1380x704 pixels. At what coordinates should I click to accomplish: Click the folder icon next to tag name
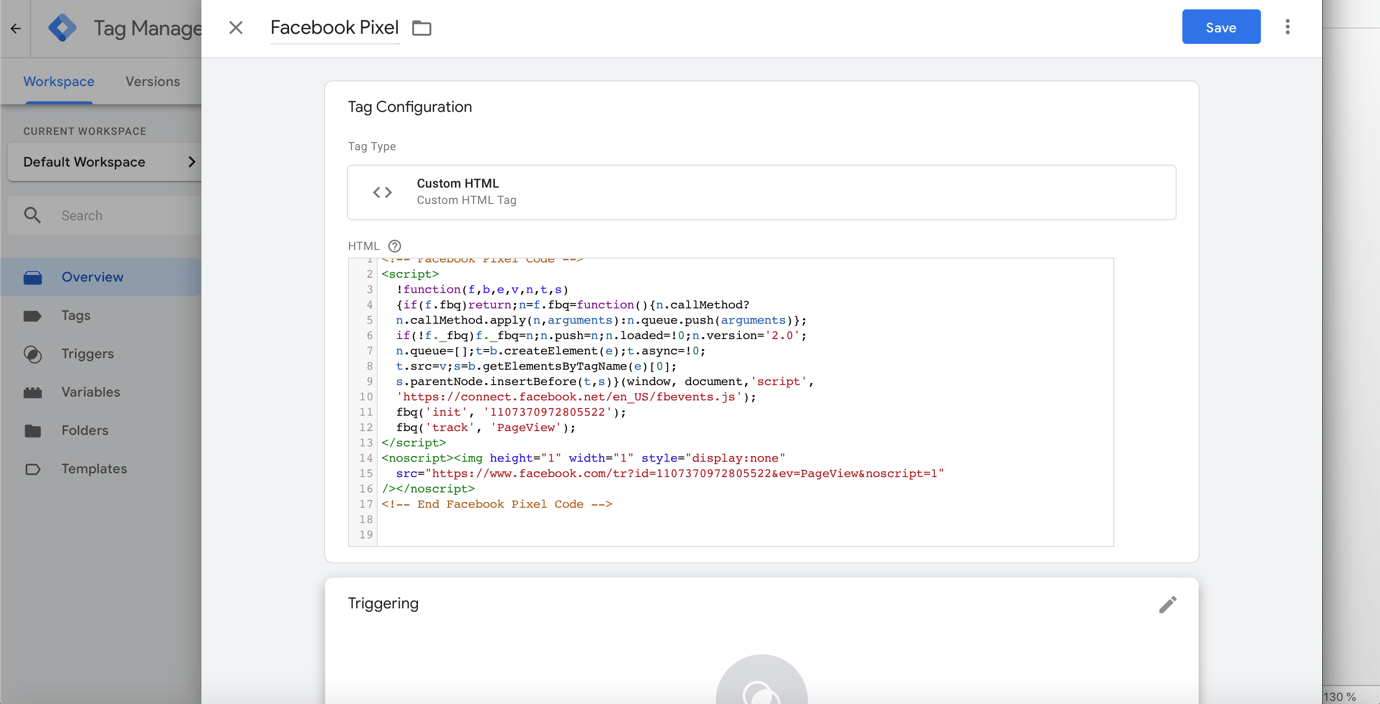(422, 28)
